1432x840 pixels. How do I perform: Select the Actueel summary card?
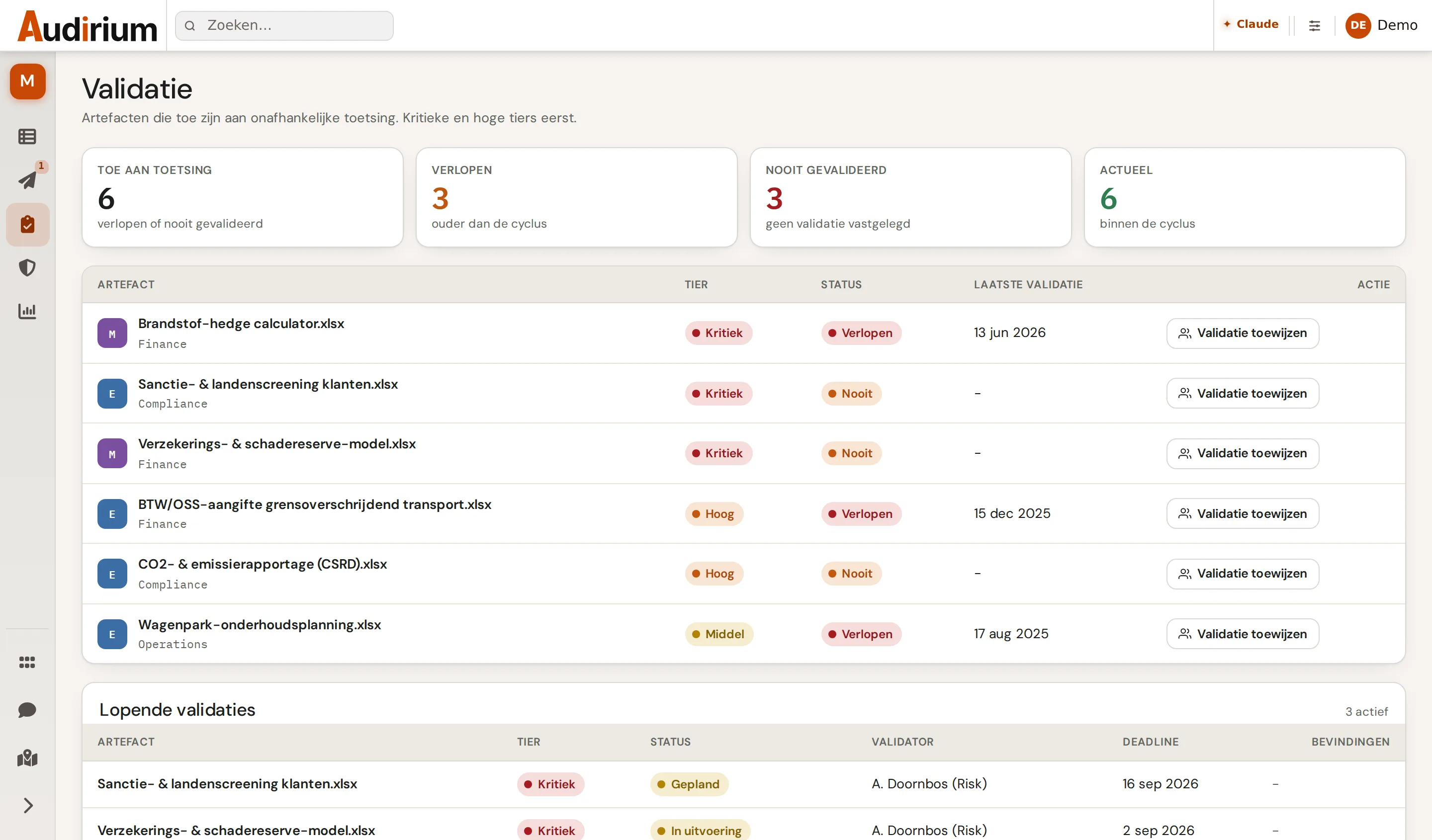(1245, 197)
